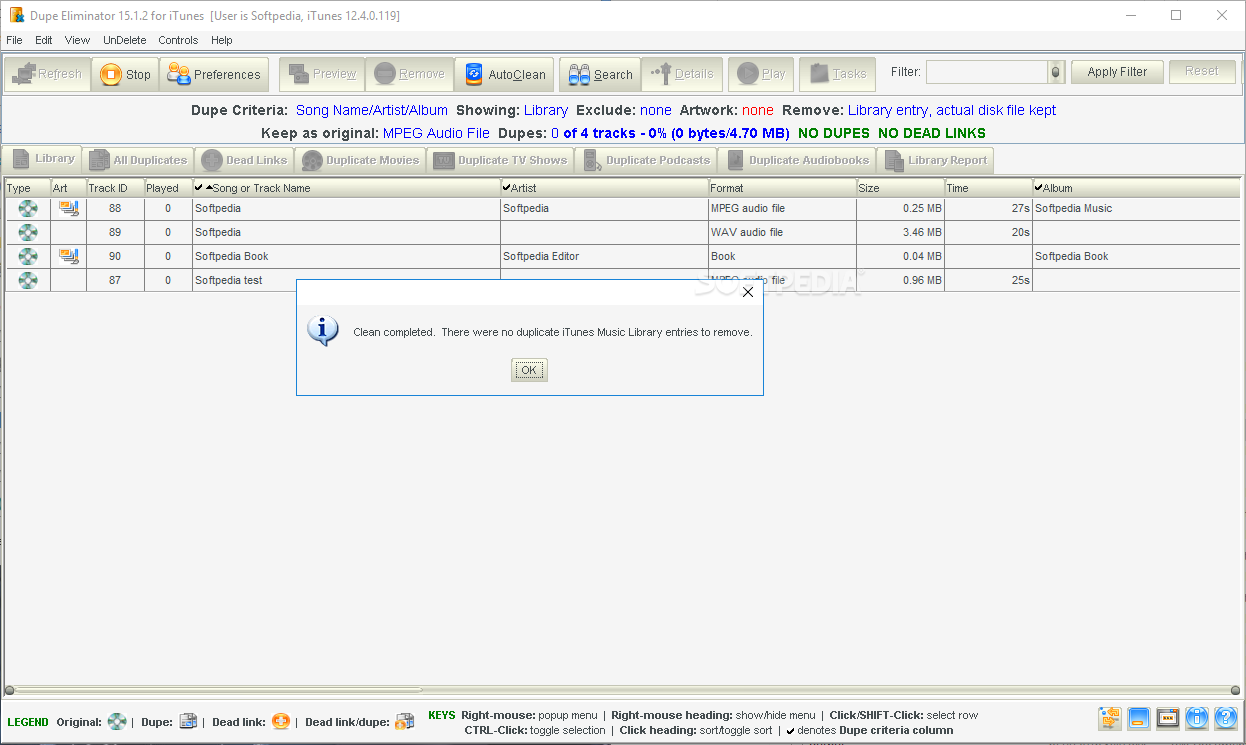1246x745 pixels.
Task: Click the blue info icon at bottom right
Action: (x=1197, y=718)
